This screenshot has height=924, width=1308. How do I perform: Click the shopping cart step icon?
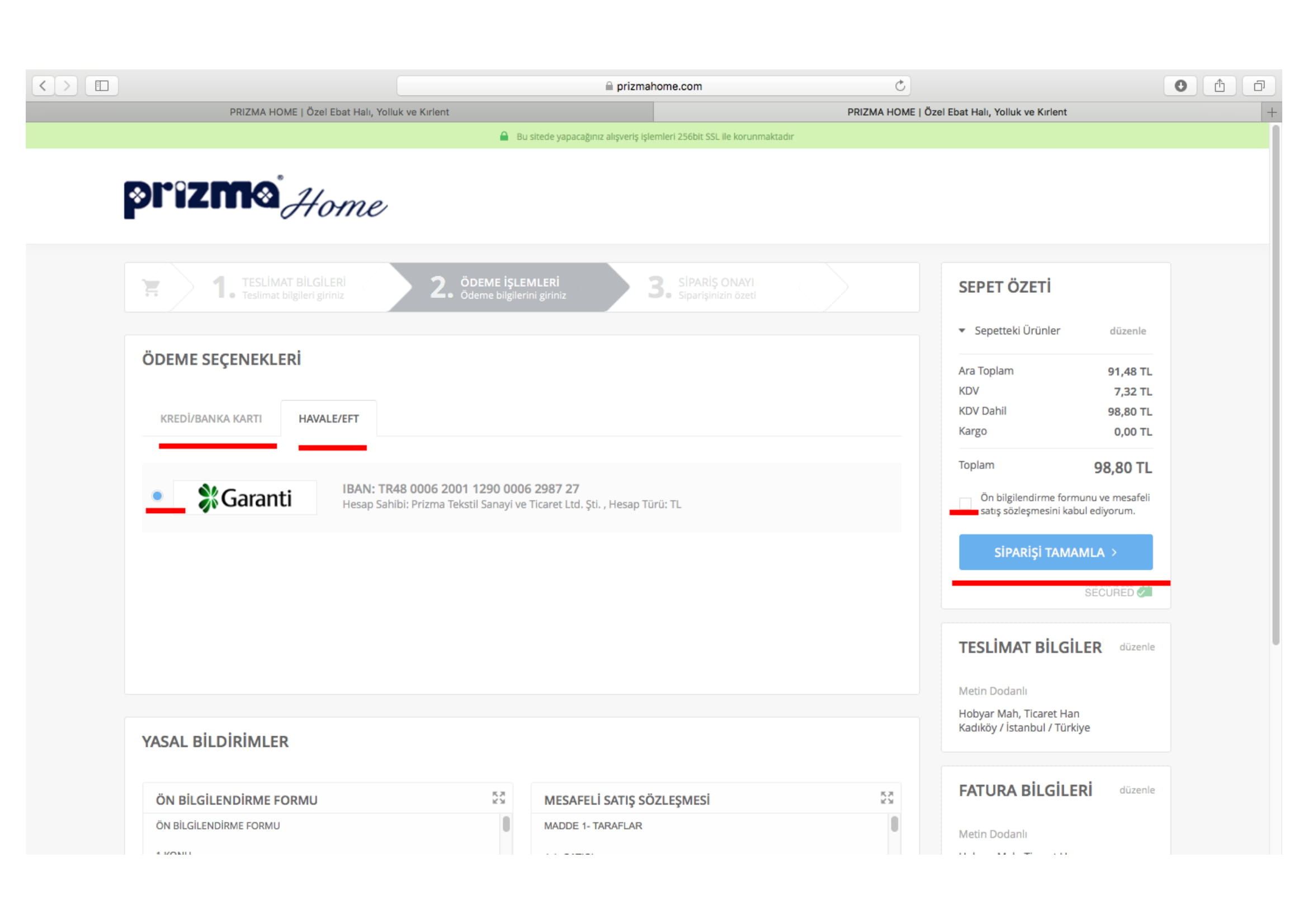151,287
